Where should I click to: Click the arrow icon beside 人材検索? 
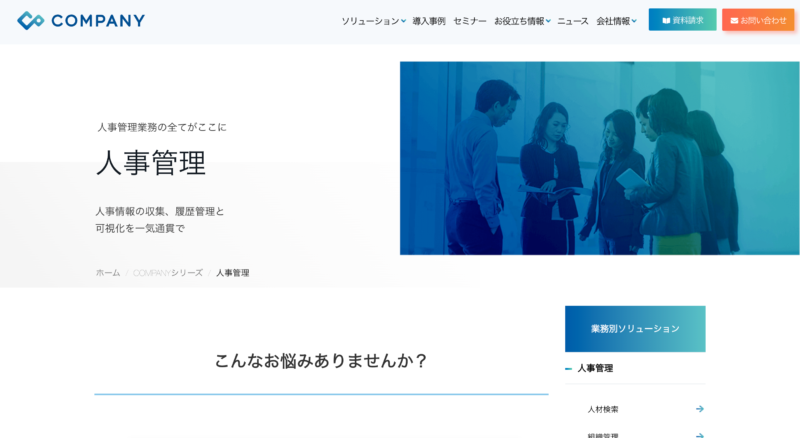click(699, 409)
